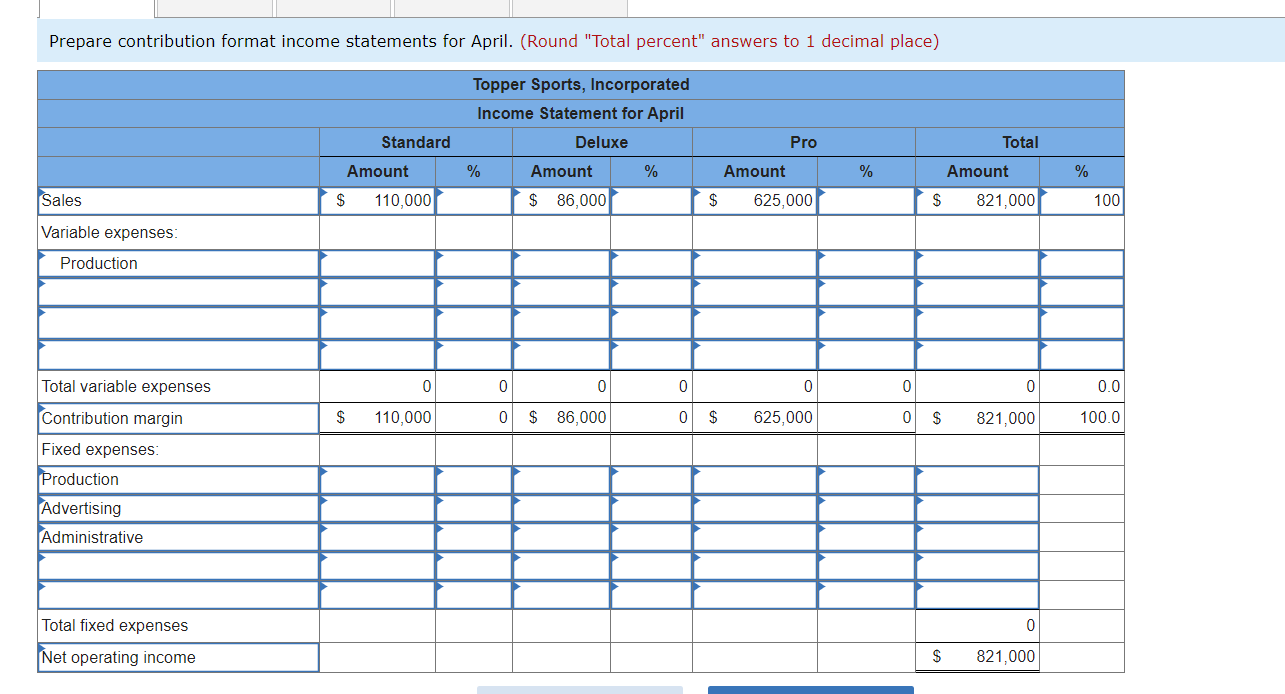Click the Pro Contribution margin value 625,000
Viewport: 1285px width, 694px height.
pyautogui.click(x=783, y=417)
